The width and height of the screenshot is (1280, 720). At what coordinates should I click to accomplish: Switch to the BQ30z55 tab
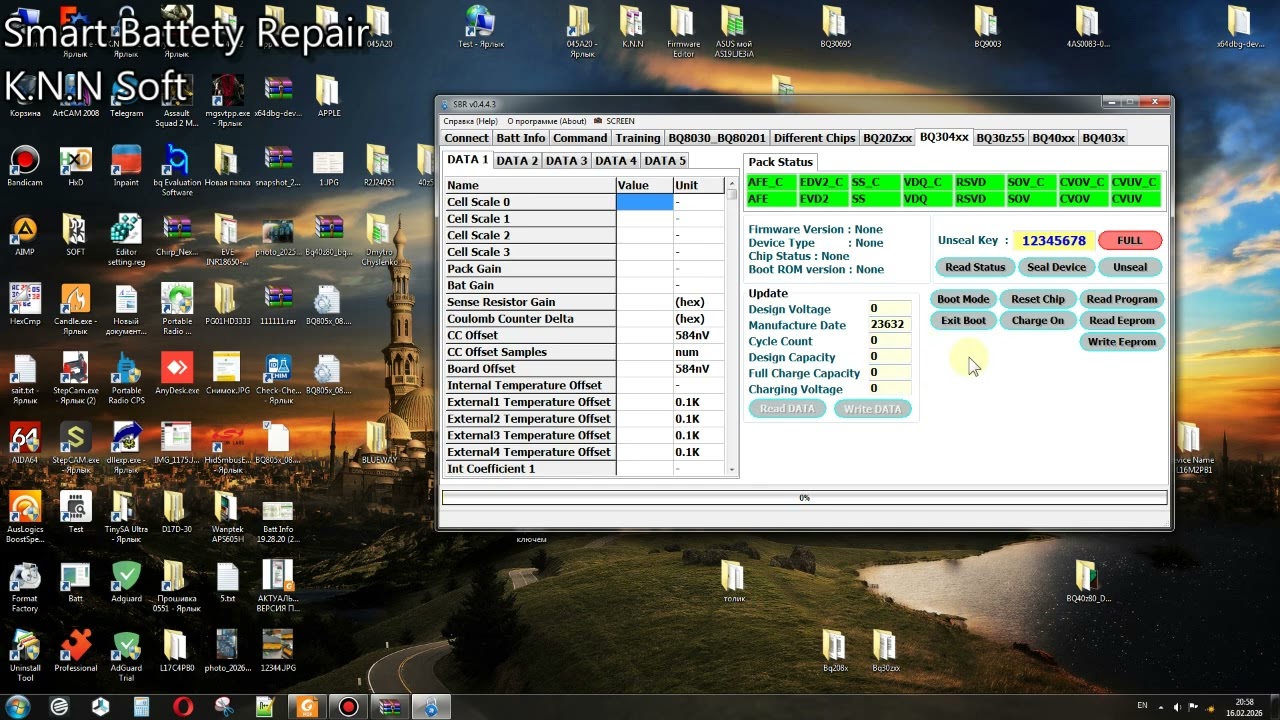pos(1000,138)
